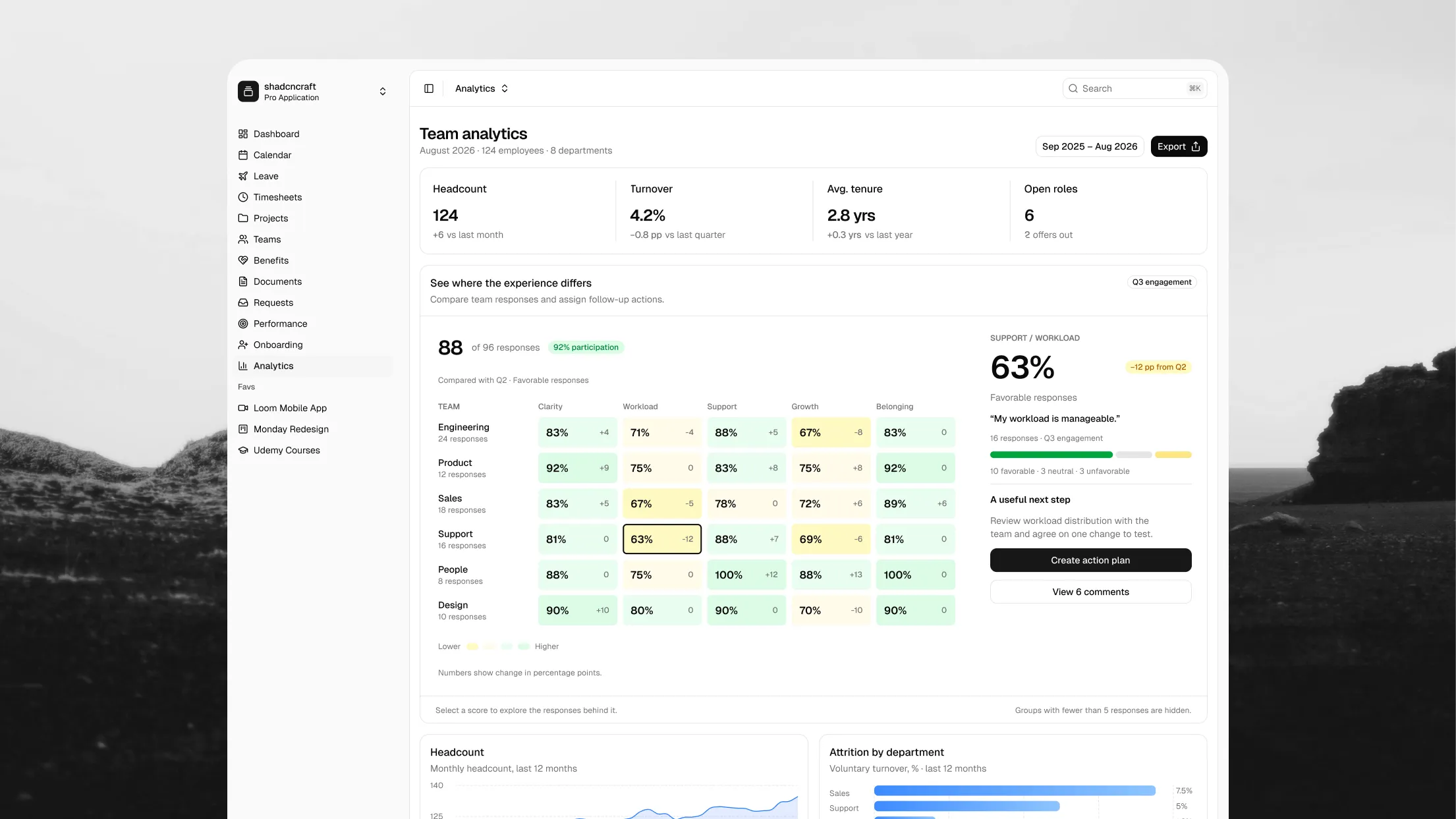Click the Search input field
The height and width of the screenshot is (819, 1456).
pyautogui.click(x=1134, y=88)
